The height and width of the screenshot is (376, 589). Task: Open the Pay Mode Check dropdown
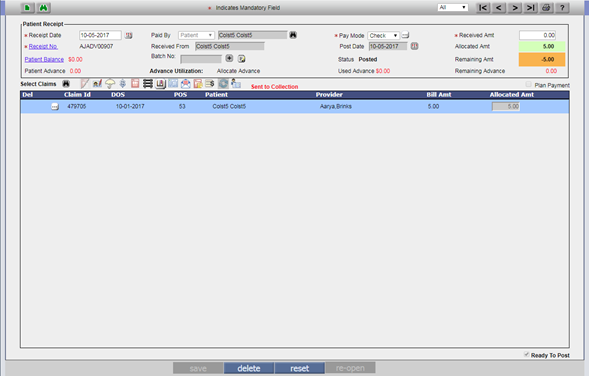[x=383, y=35]
